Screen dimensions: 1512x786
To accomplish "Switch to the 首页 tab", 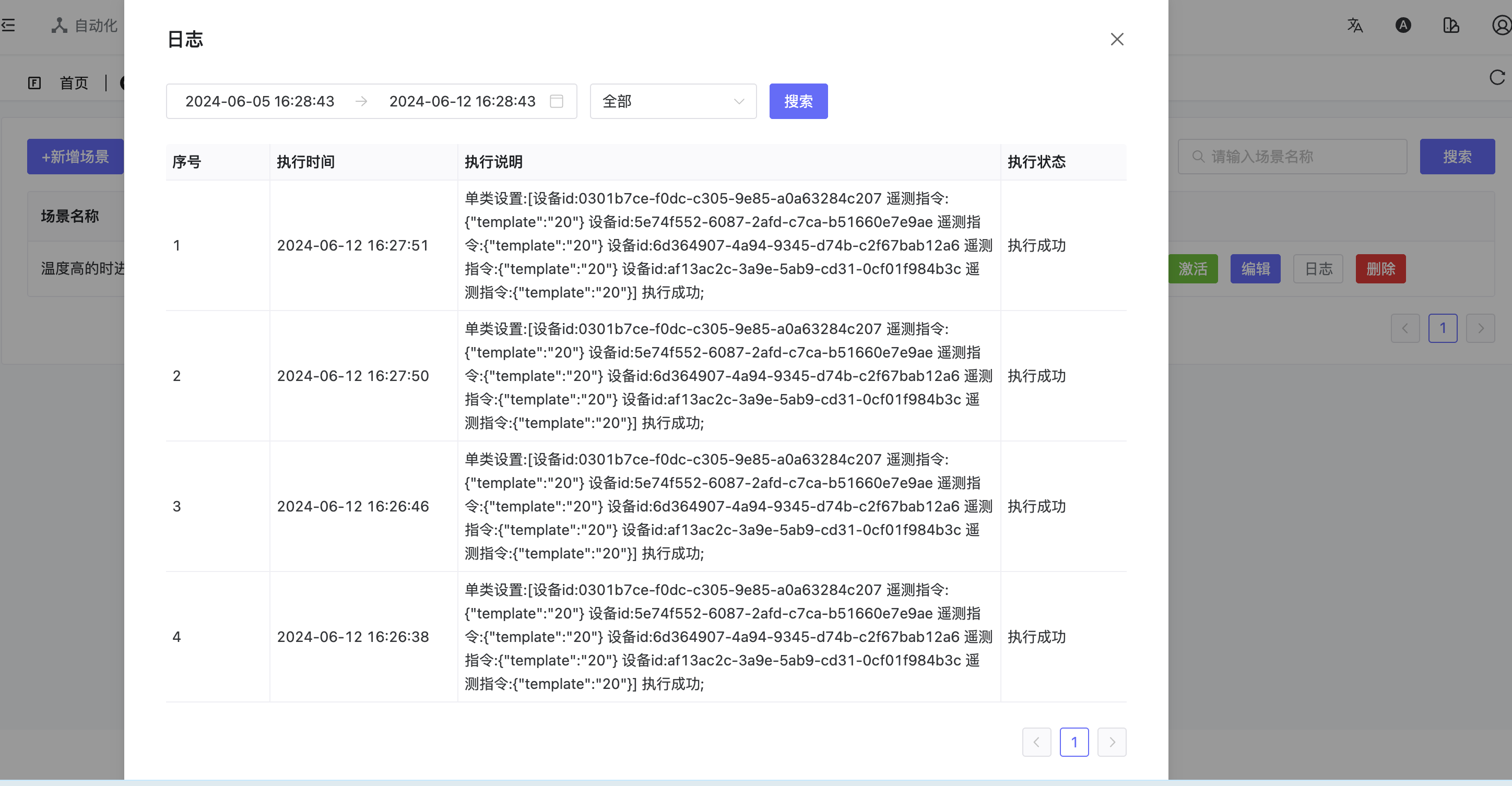I will (74, 82).
